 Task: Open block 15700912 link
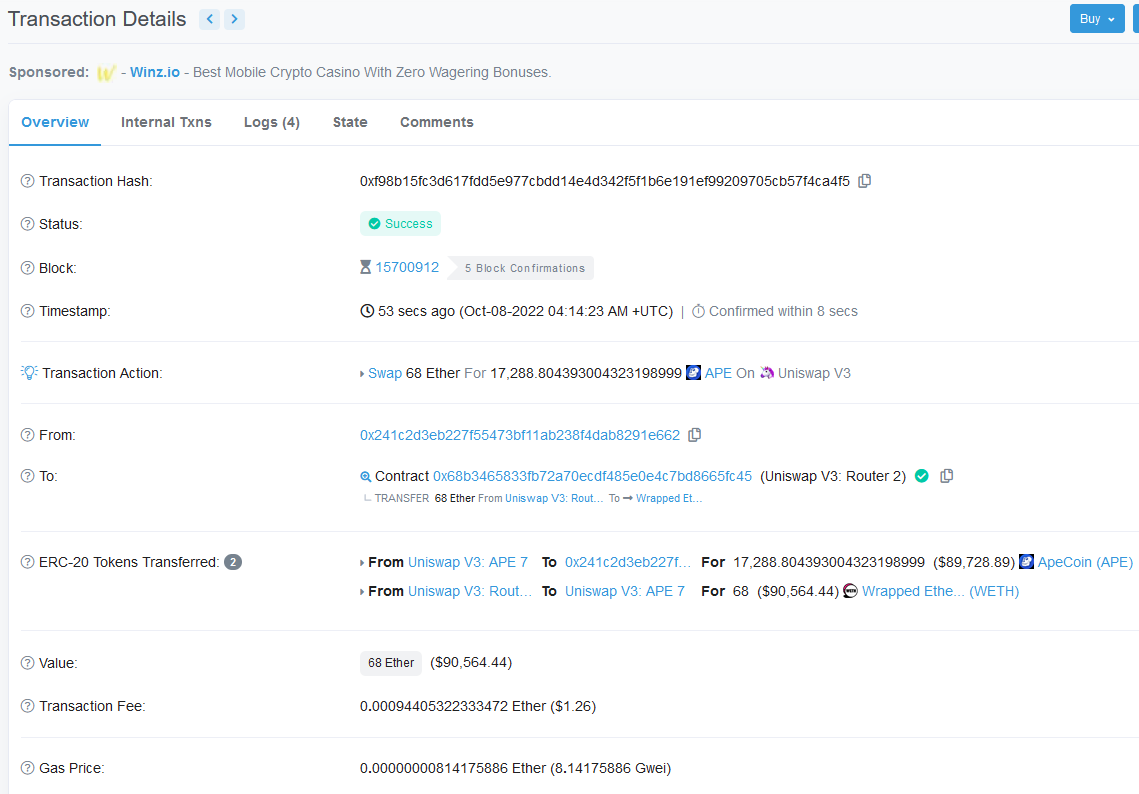tap(407, 267)
